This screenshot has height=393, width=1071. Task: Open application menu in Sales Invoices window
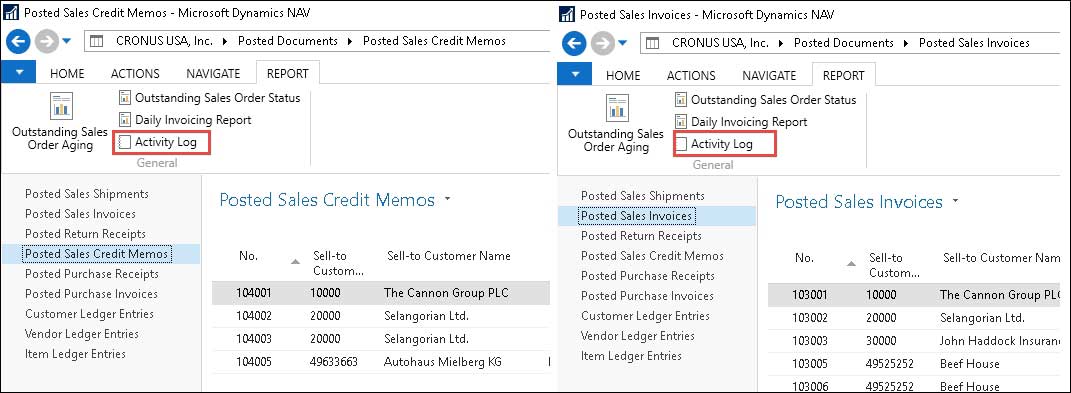pos(574,74)
